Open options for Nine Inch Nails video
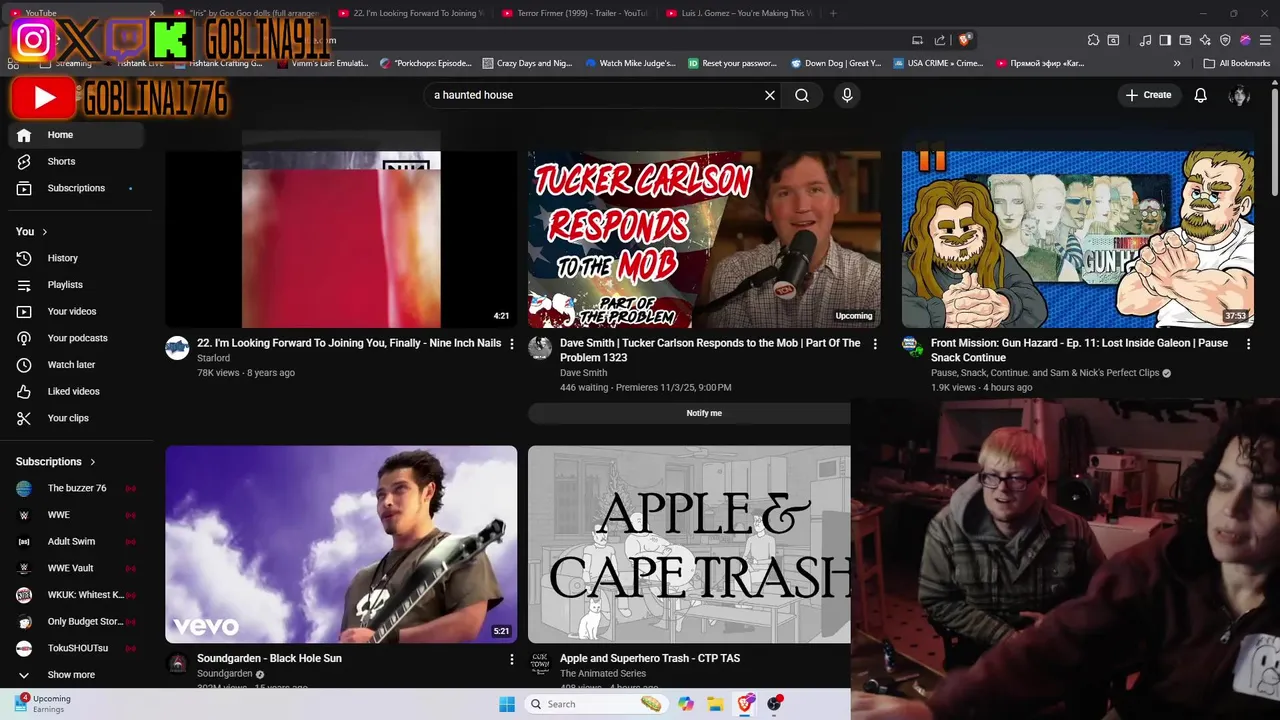Screen dimensions: 1280x720 click(512, 344)
